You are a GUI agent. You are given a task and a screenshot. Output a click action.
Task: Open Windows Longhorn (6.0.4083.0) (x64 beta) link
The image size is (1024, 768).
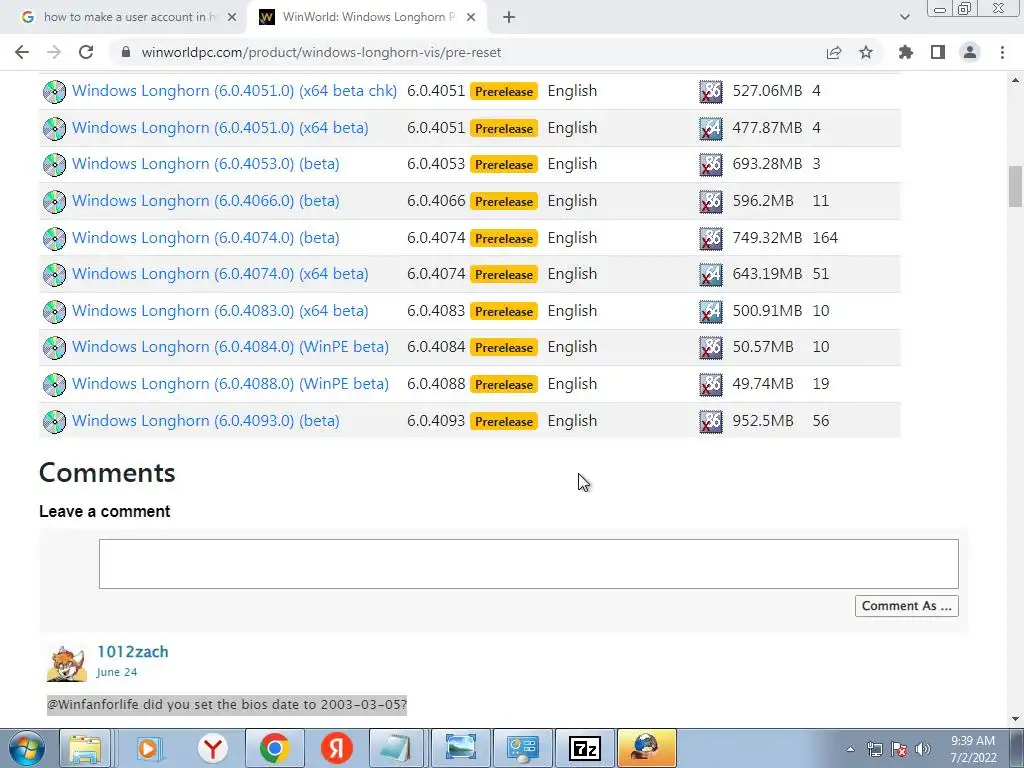point(220,311)
